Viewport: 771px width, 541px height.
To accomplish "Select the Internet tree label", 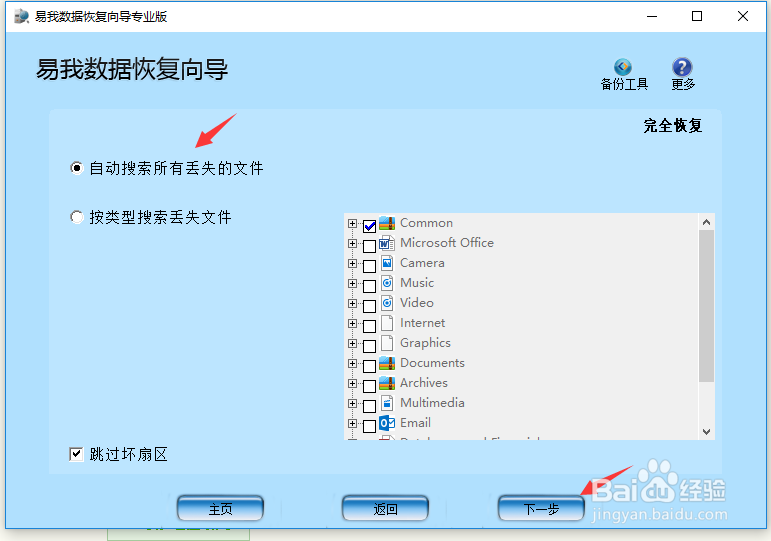I will [x=422, y=323].
